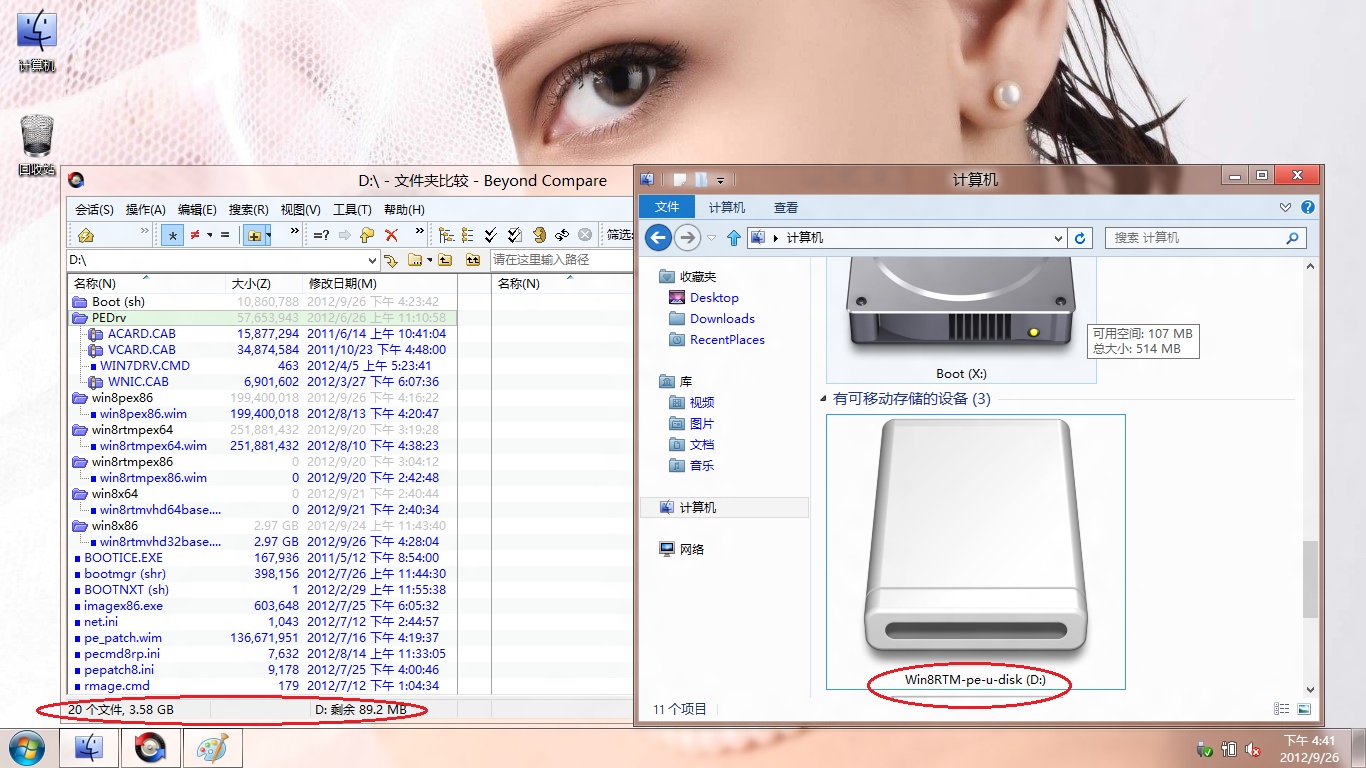The image size is (1366, 768).
Task: Click the double-checkmark Select All icon
Action: (x=491, y=235)
